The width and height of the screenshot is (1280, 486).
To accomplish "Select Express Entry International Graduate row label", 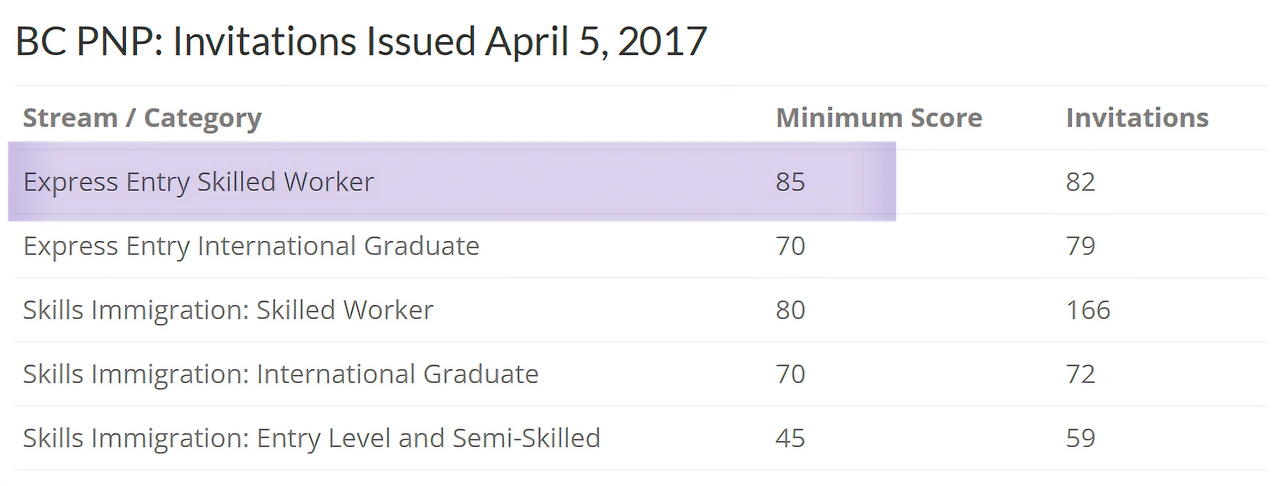I will pos(251,246).
